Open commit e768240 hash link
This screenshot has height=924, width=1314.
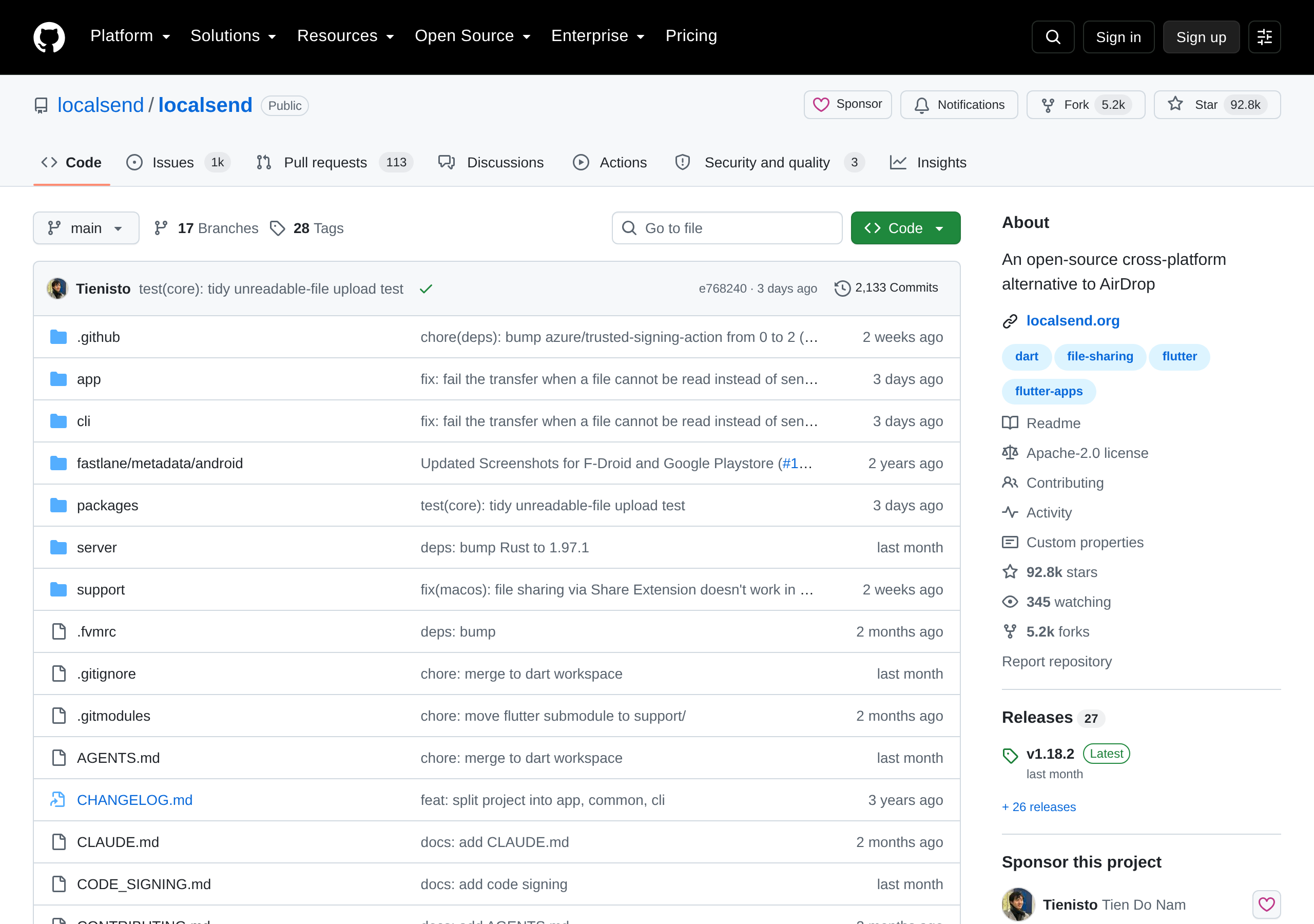point(722,288)
